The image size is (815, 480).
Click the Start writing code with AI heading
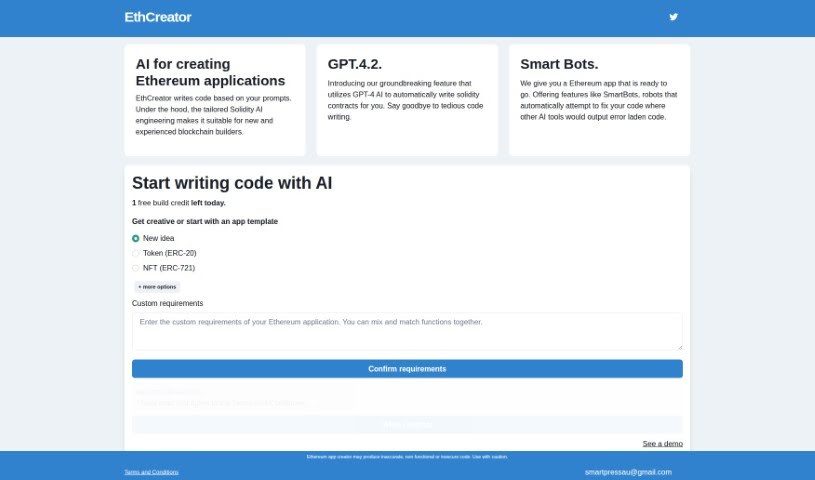[232, 183]
